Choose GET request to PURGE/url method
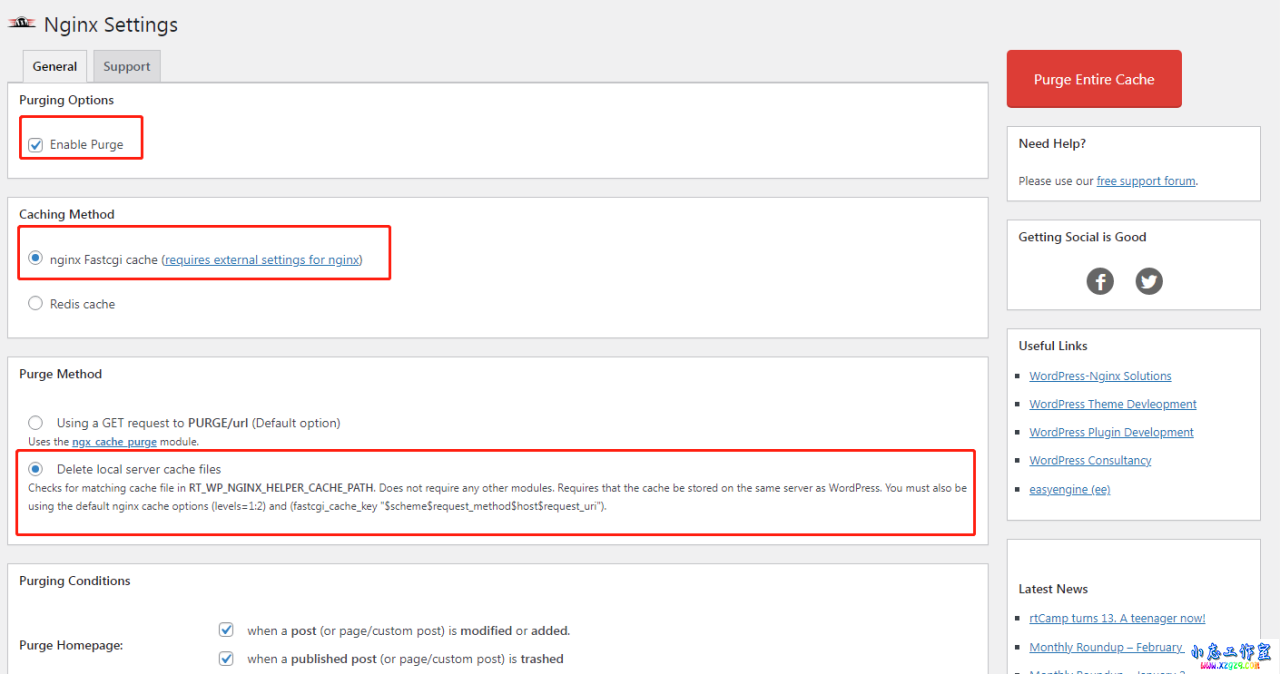Screen dimensions: 1280x674 point(36,423)
